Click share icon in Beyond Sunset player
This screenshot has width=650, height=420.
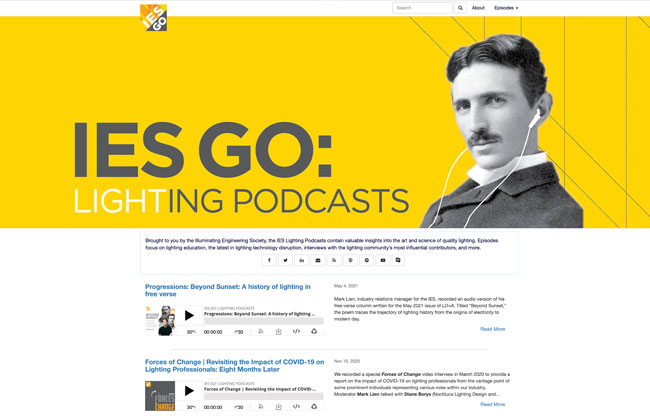[314, 331]
